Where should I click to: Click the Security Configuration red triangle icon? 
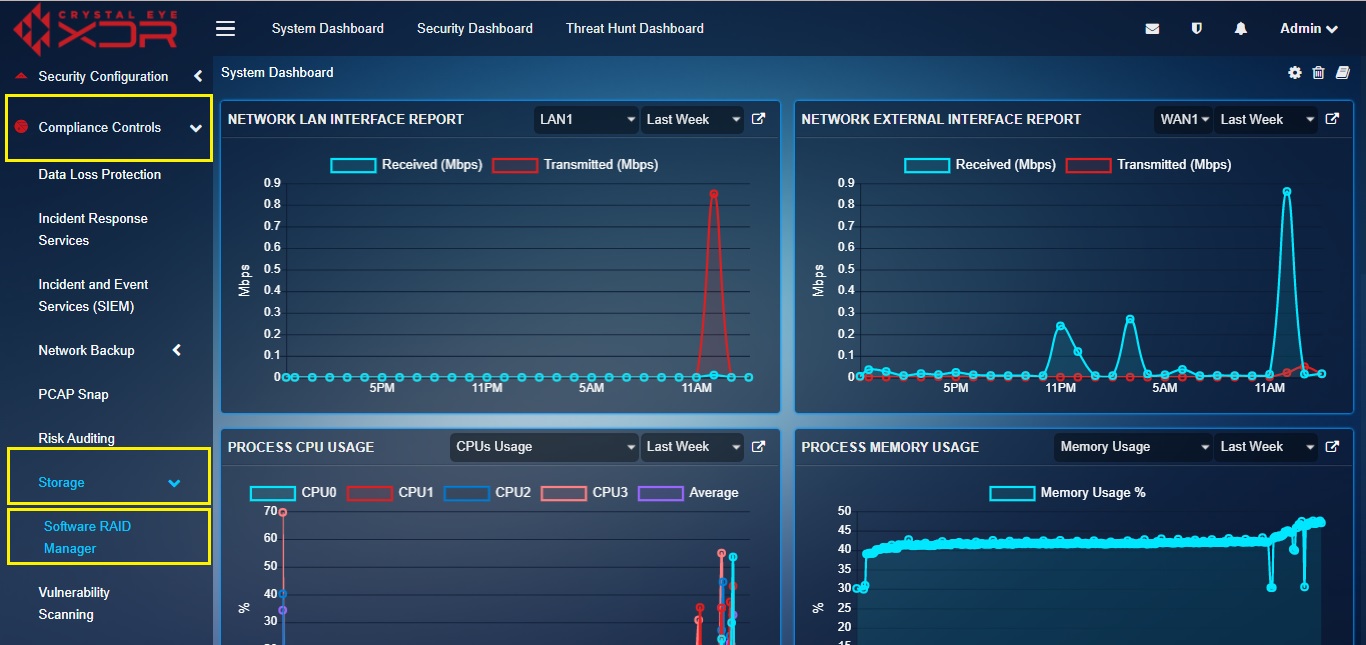21,76
